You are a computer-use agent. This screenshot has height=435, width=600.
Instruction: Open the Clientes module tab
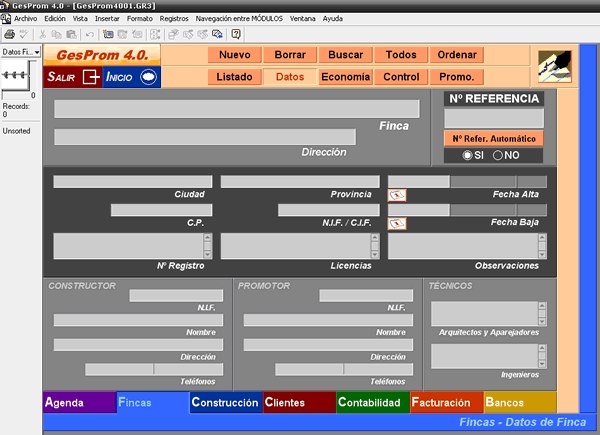300,402
